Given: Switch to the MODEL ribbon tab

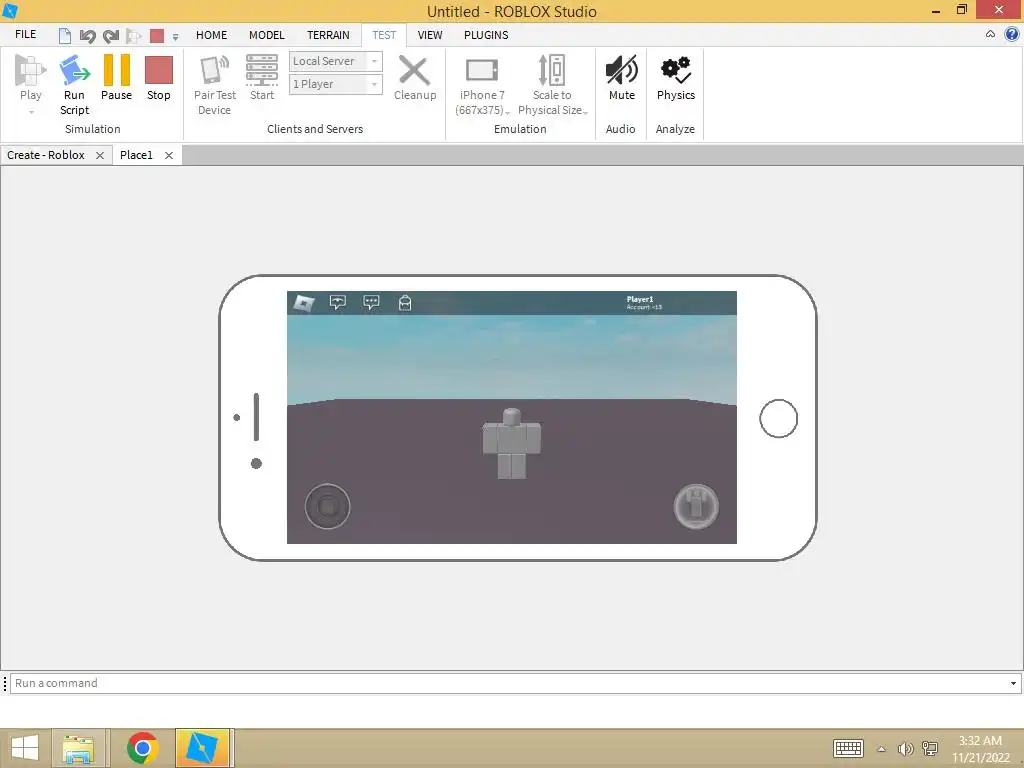Looking at the screenshot, I should pos(266,35).
